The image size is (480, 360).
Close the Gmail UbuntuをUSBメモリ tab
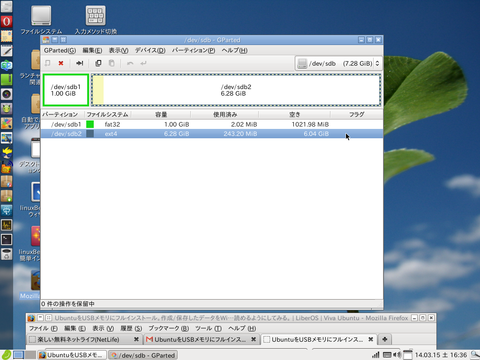pyautogui.click(x=253, y=339)
